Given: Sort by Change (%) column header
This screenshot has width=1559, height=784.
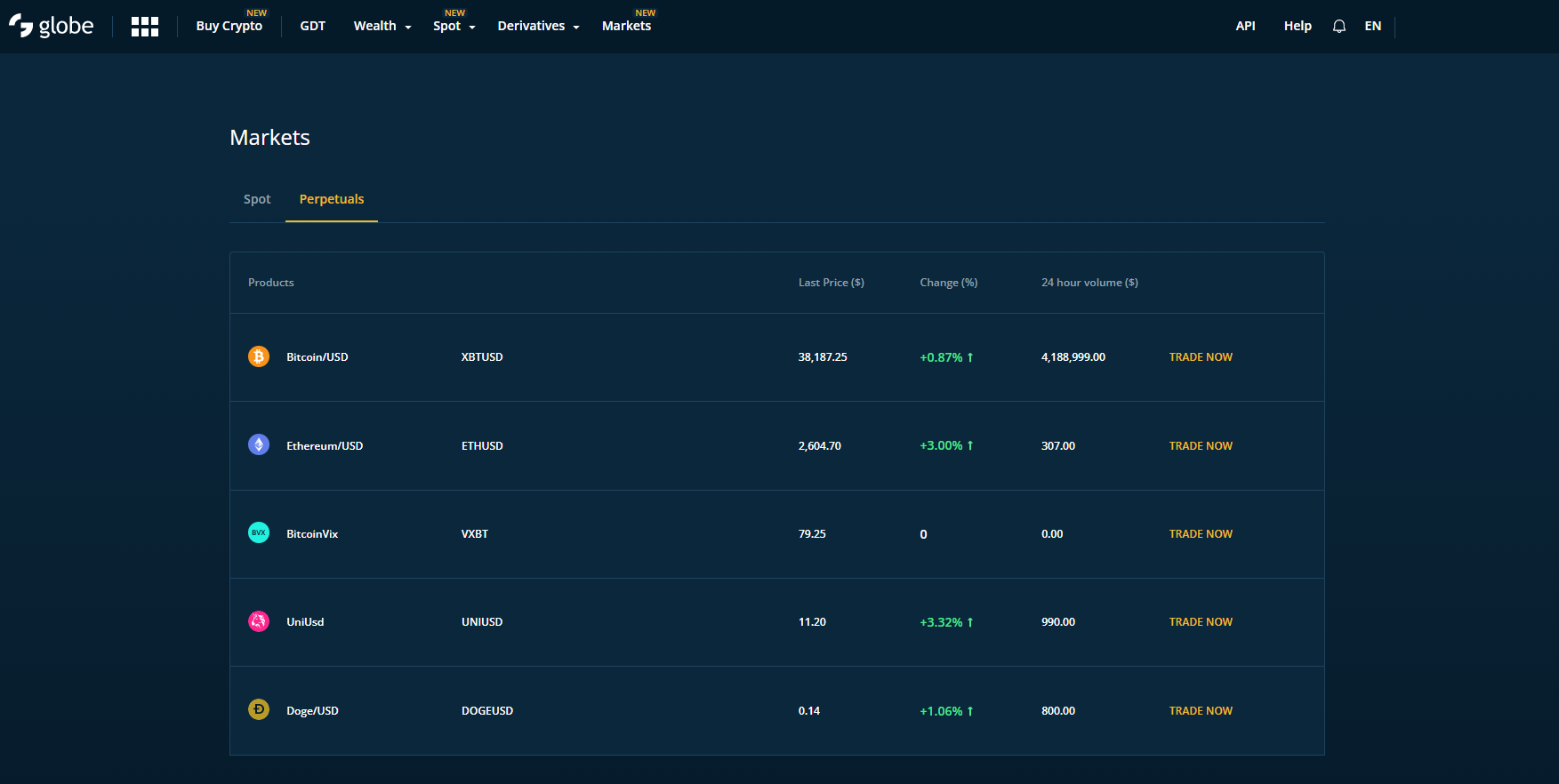Looking at the screenshot, I should coord(948,283).
